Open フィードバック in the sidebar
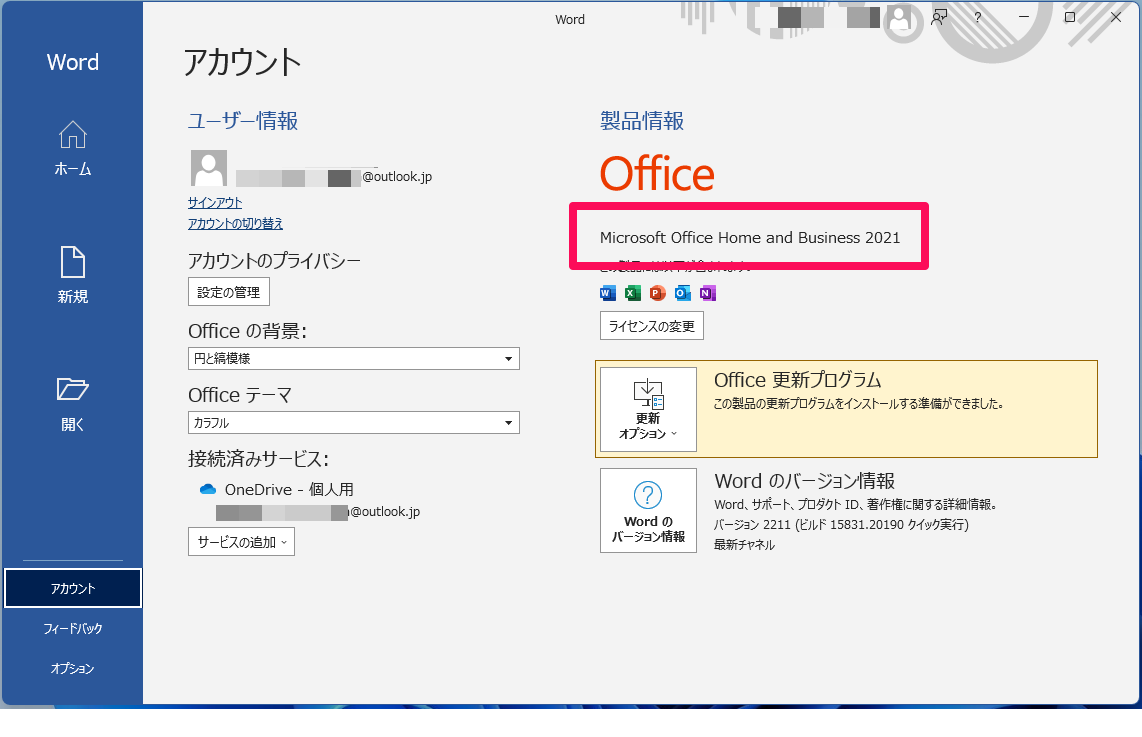 point(73,628)
